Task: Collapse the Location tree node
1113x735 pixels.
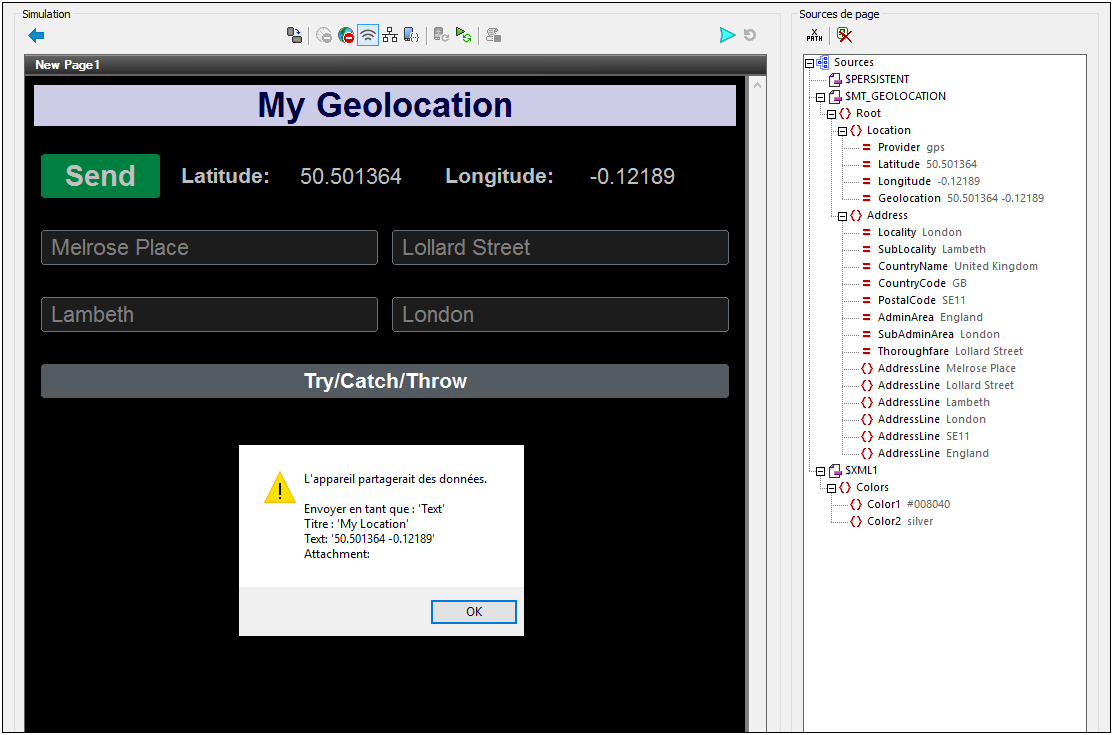Action: pyautogui.click(x=842, y=131)
